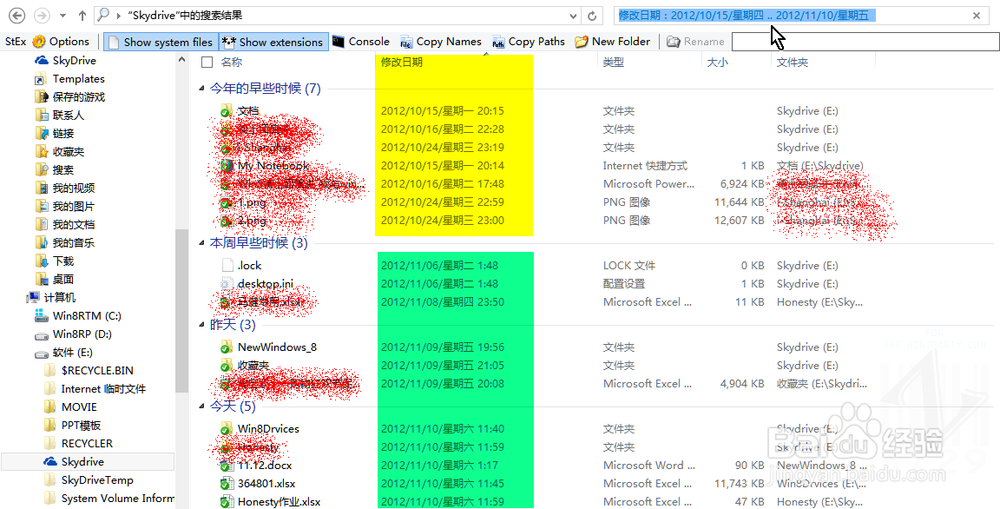Image resolution: width=1000 pixels, height=509 pixels.
Task: Collapse the 今年的早些时候 (7) group
Action: 202,89
